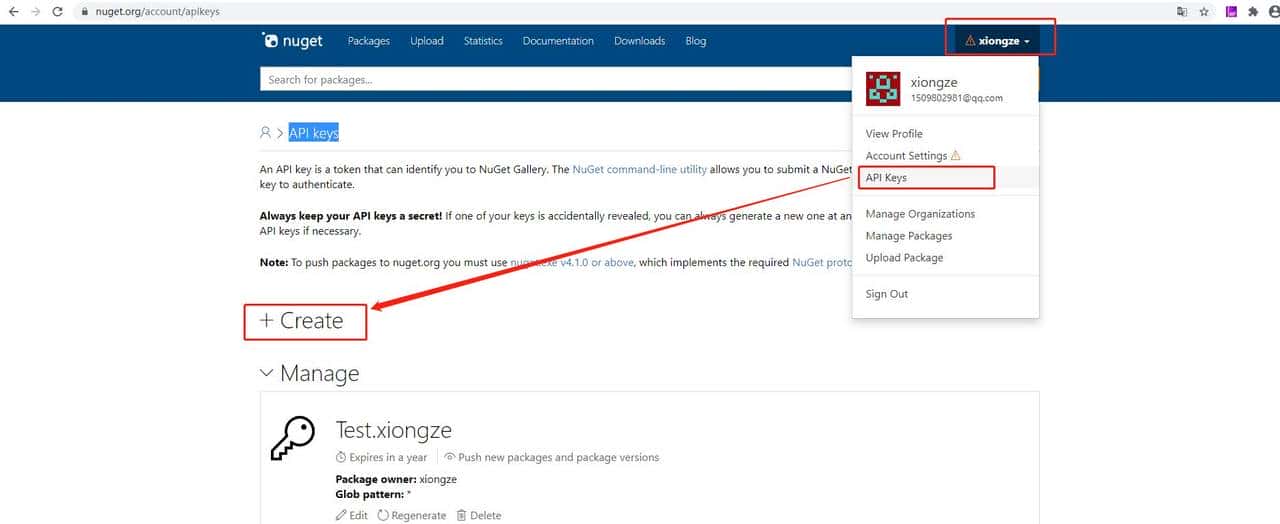Screen dimensions: 1280x524
Task: Regenerate the Test.xiongze API key
Action: pos(412,516)
